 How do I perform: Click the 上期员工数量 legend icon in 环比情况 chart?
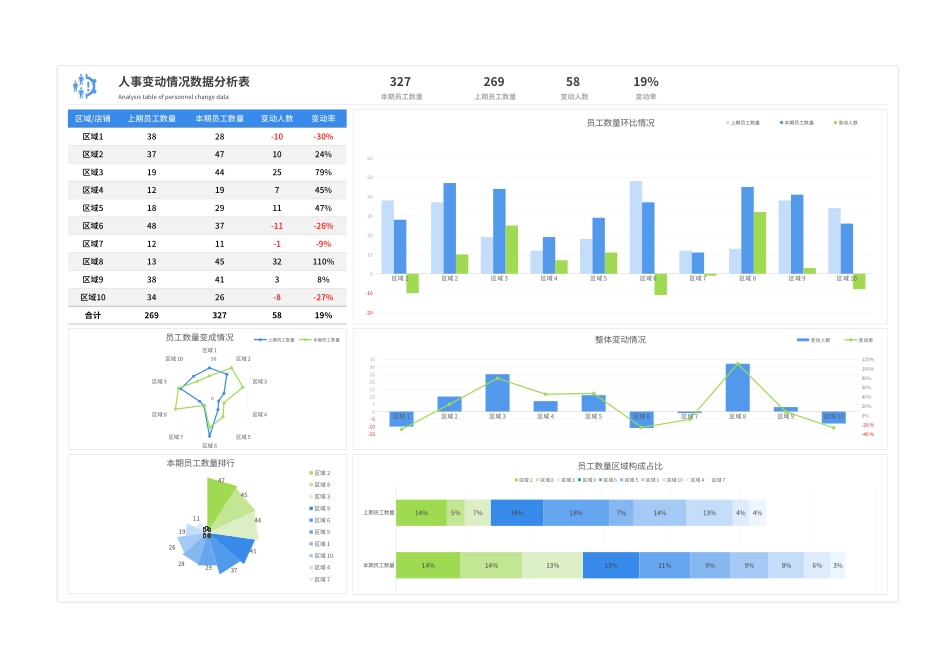pyautogui.click(x=726, y=122)
